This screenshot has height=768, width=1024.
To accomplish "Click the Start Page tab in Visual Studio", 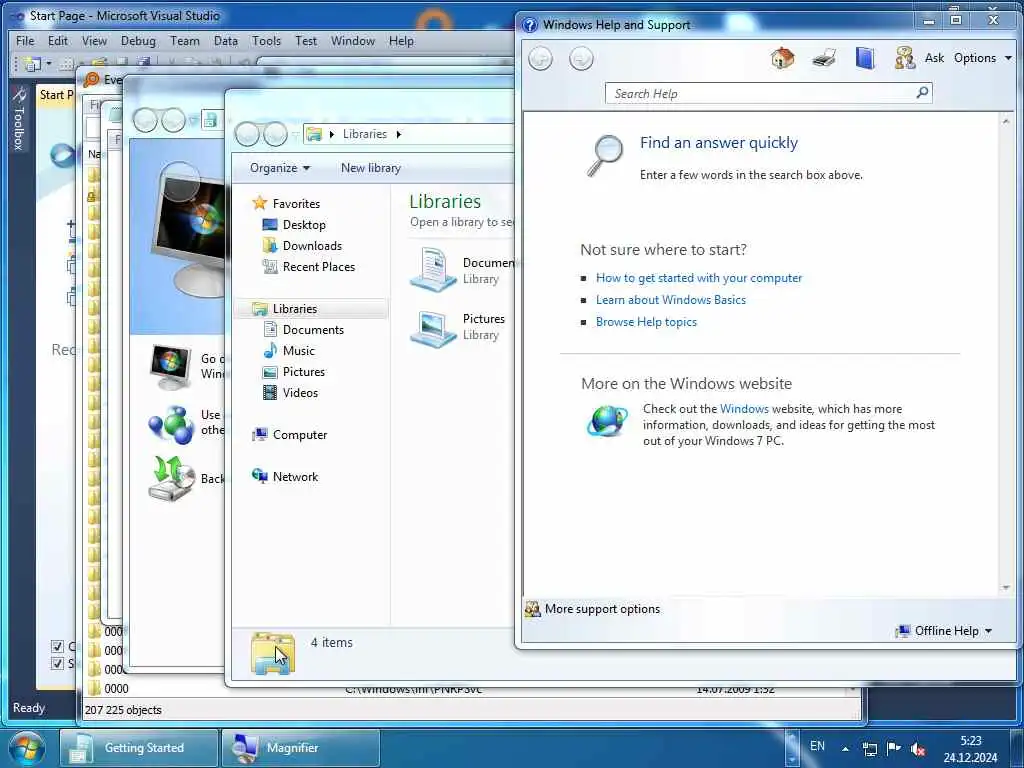I will (x=56, y=95).
